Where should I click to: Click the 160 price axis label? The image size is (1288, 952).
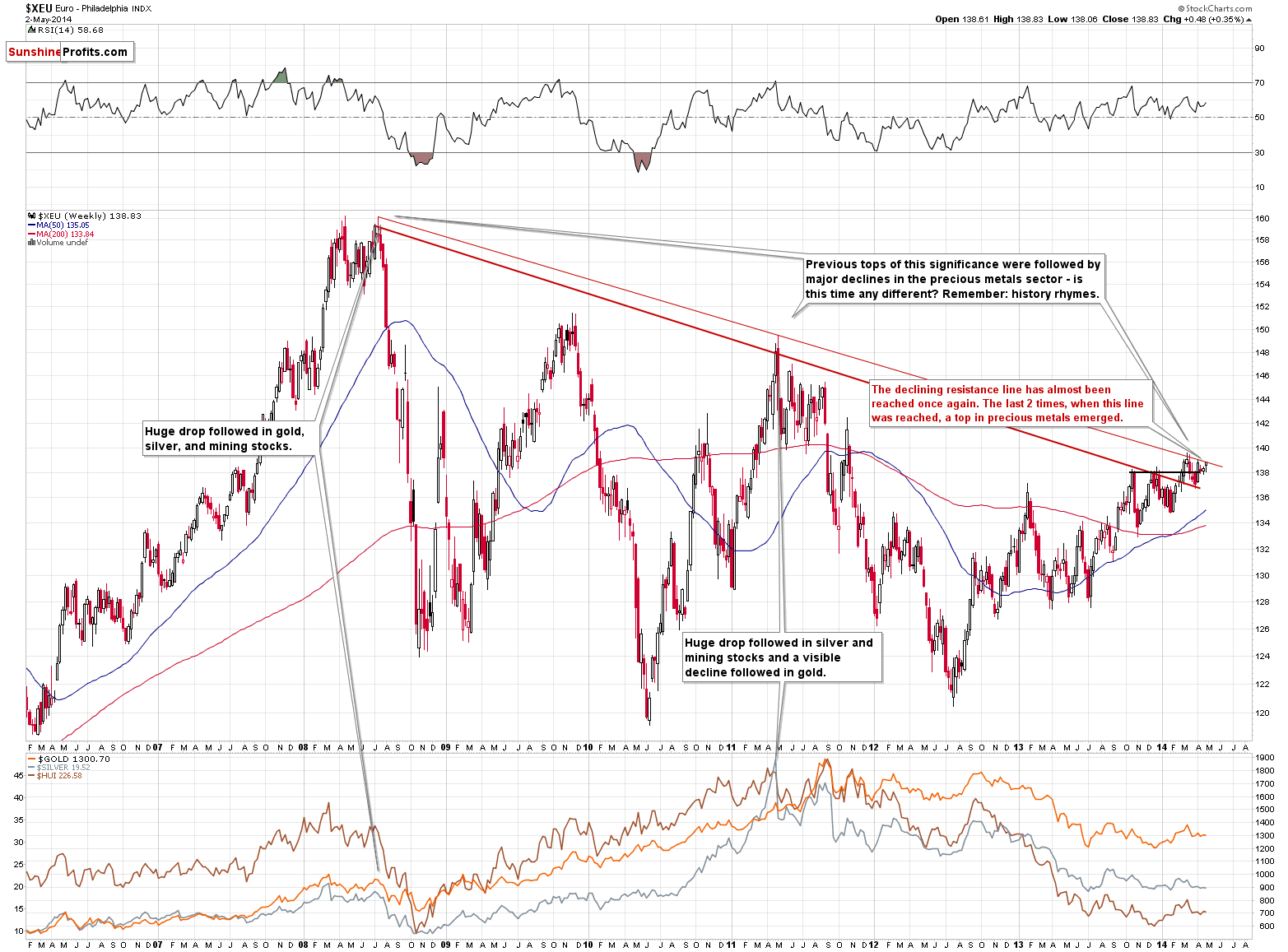pos(1262,219)
